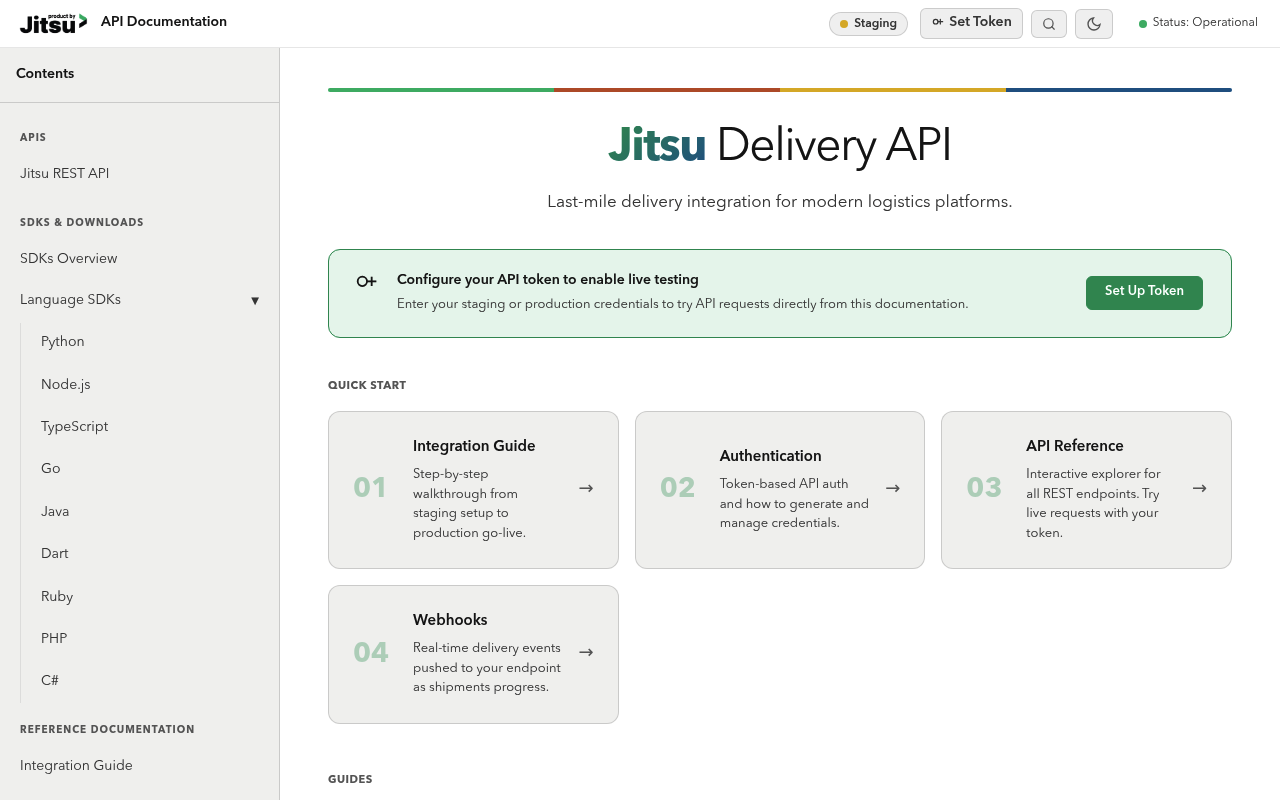Screen dimensions: 1280x800
Task: Click the APIS sidebar section label
Action: pos(33,138)
